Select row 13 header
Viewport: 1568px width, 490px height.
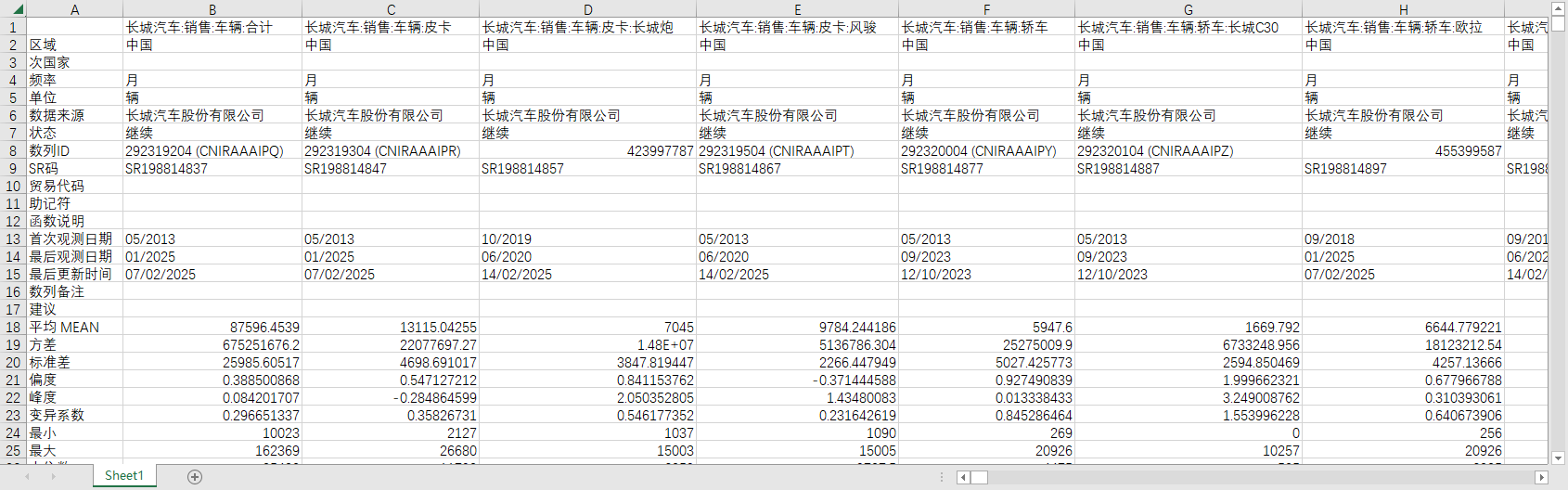click(13, 239)
